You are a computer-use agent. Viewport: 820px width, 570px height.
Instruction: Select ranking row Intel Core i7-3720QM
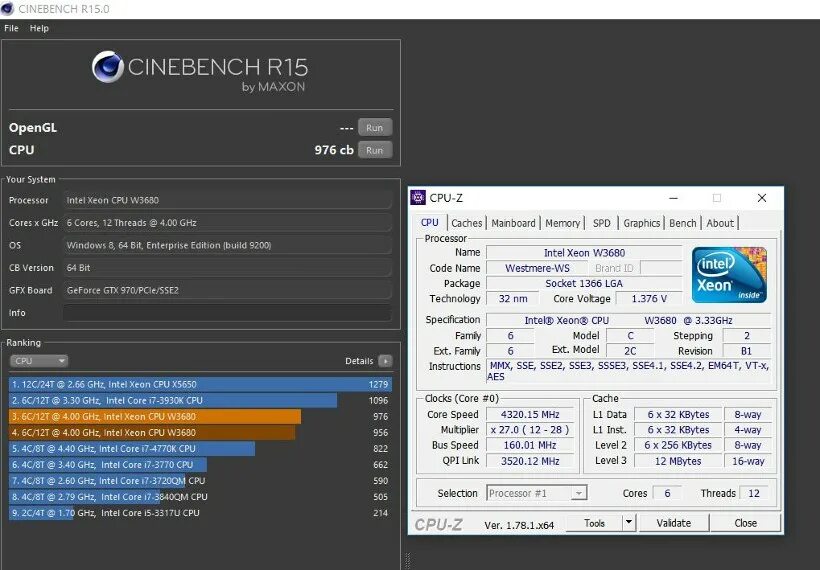(200, 481)
